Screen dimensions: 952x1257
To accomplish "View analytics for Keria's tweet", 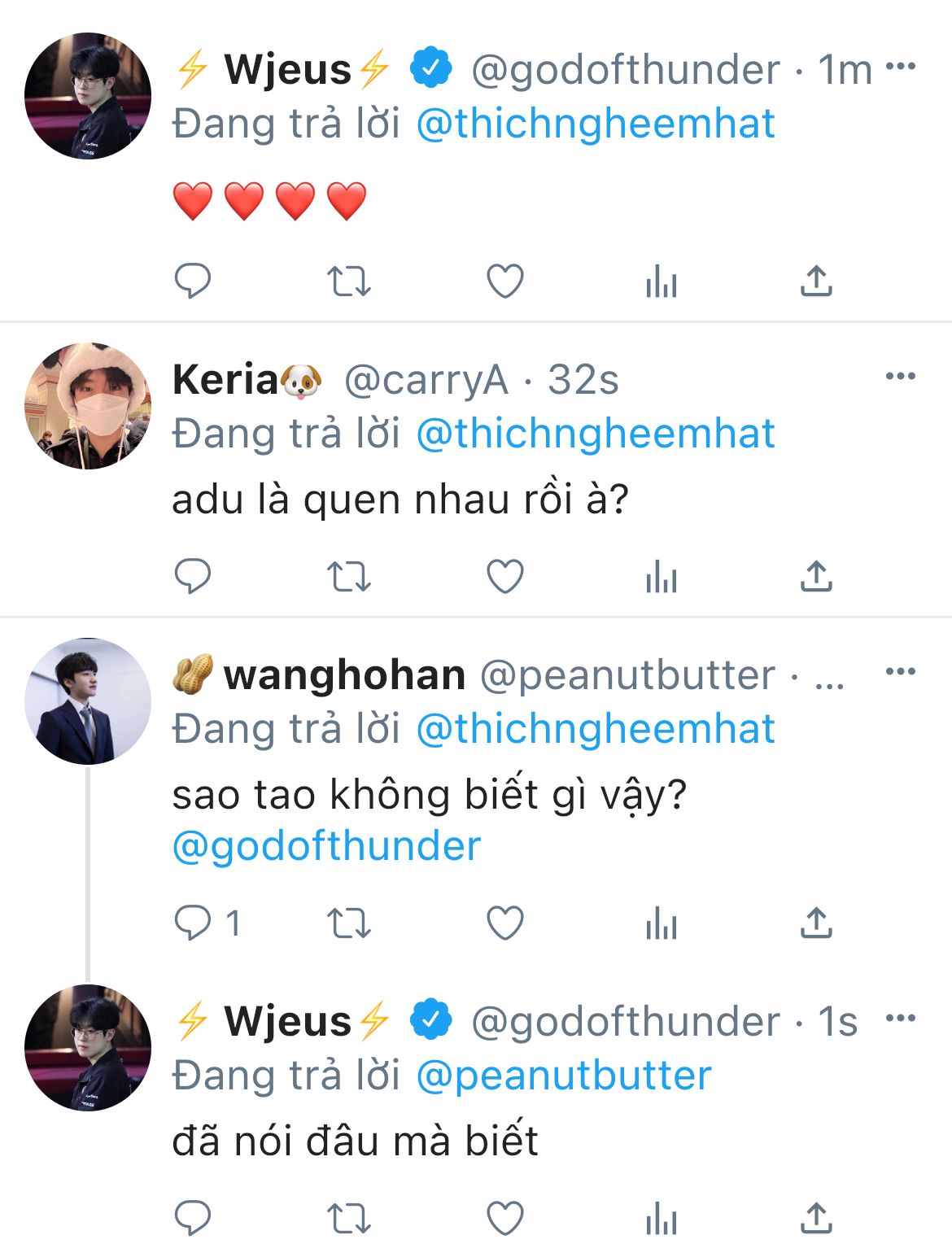I will coord(661,577).
